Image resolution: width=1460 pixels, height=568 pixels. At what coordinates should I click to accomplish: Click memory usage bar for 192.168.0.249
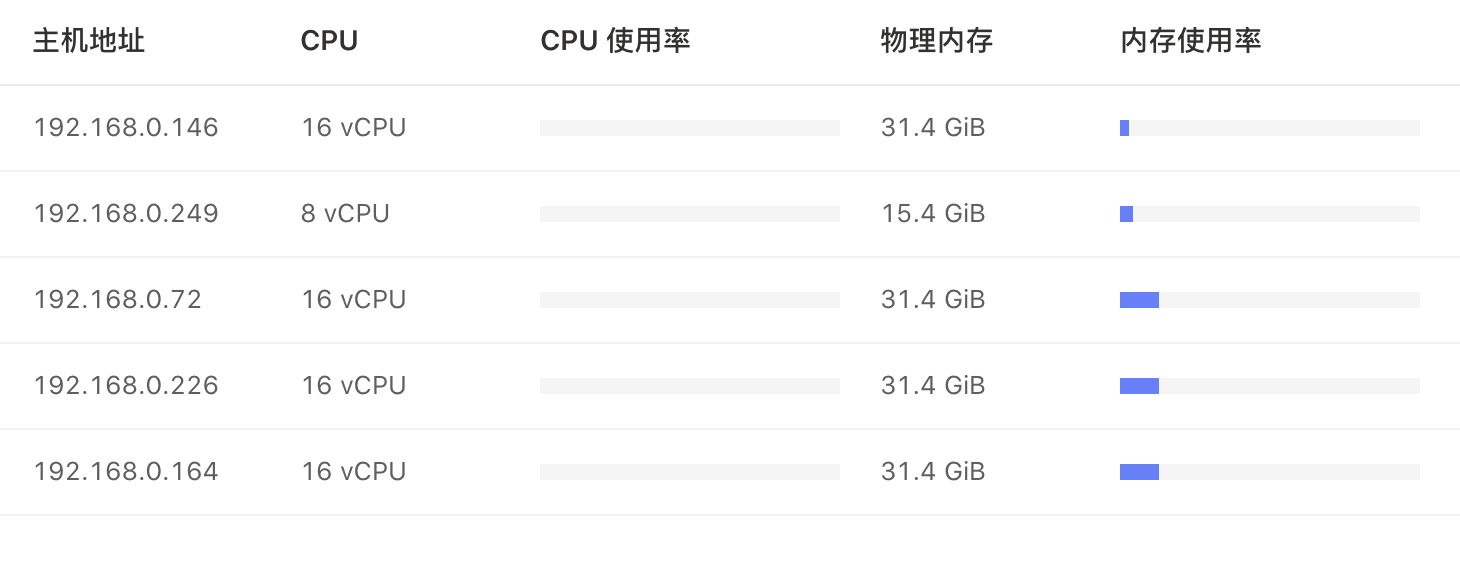(x=1269, y=214)
